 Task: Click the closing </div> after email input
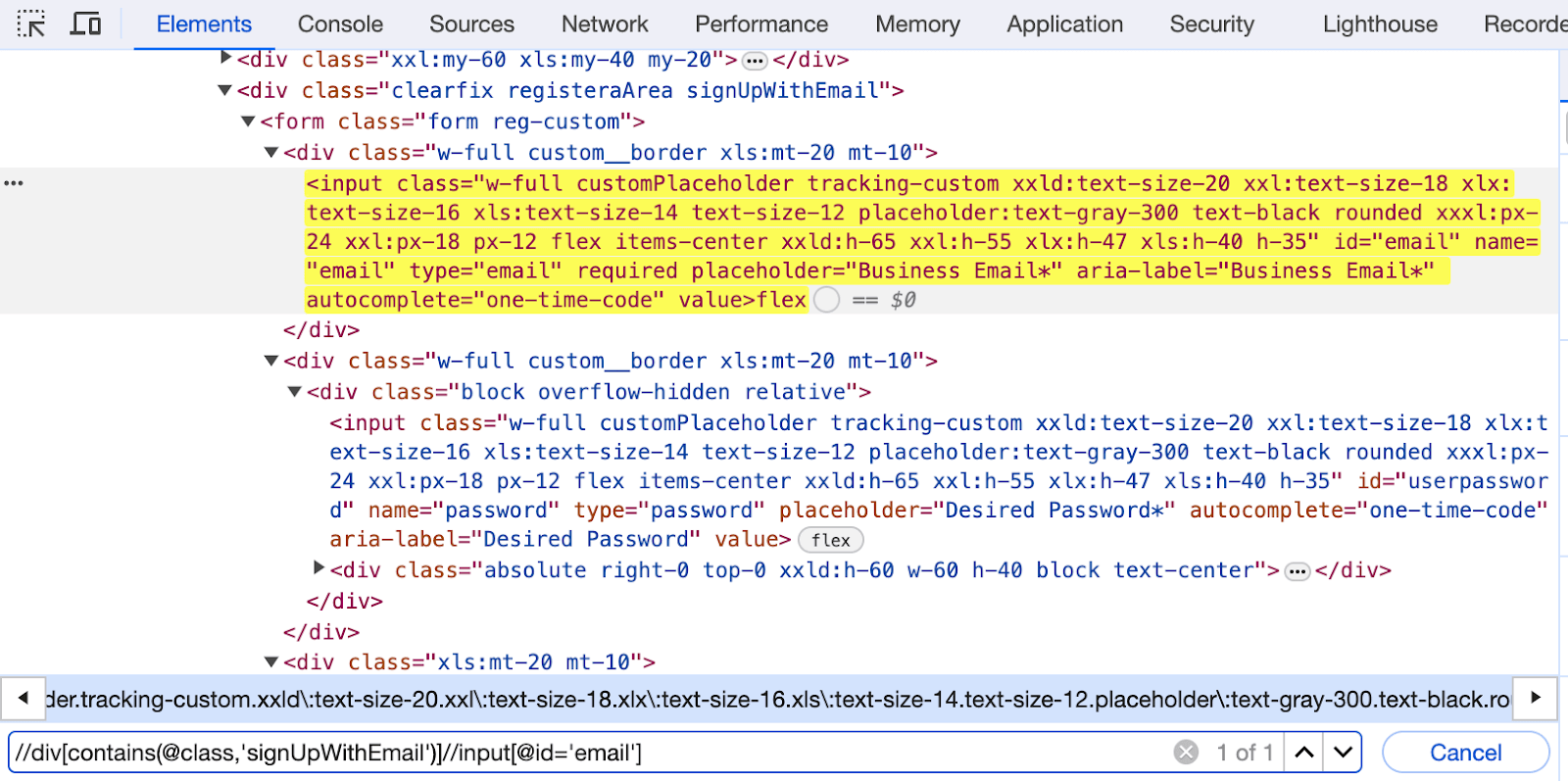(321, 330)
